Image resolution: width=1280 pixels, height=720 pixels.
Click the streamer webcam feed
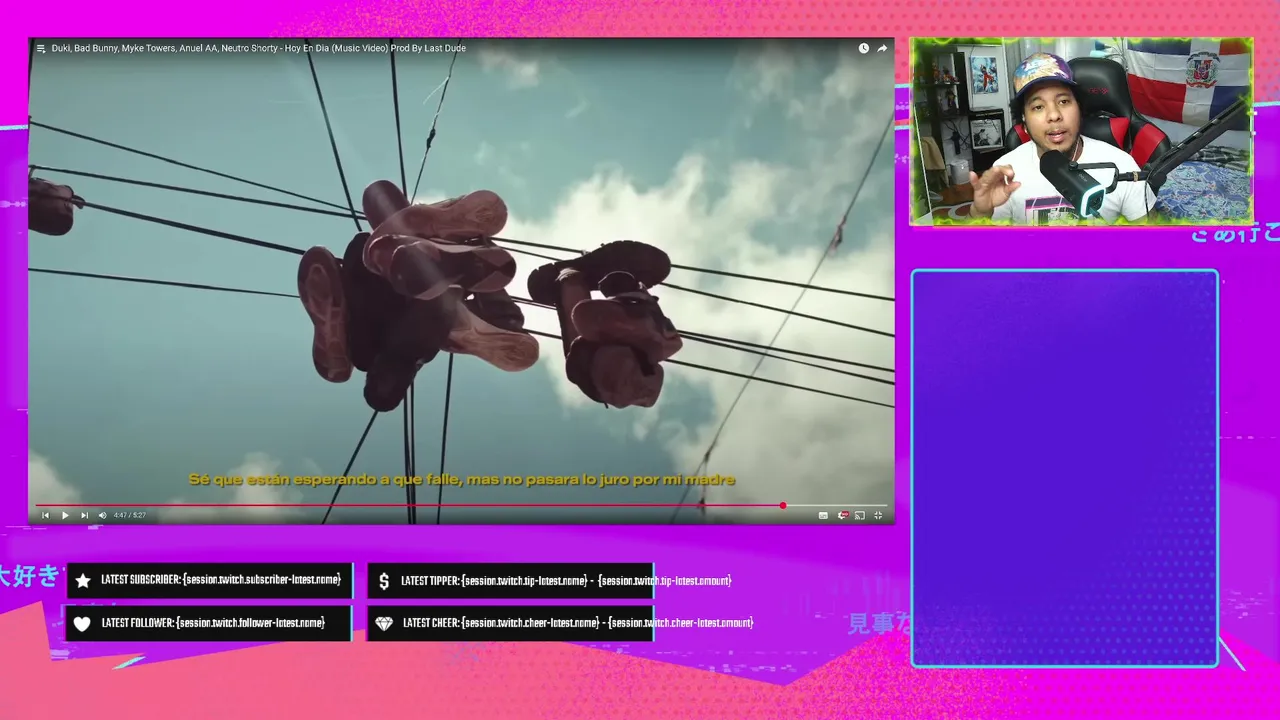click(1081, 131)
